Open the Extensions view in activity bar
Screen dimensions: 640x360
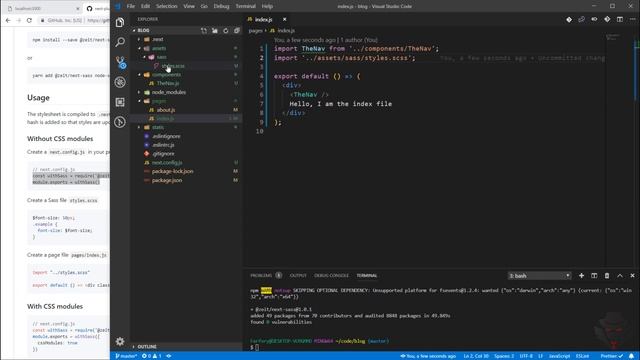point(120,102)
